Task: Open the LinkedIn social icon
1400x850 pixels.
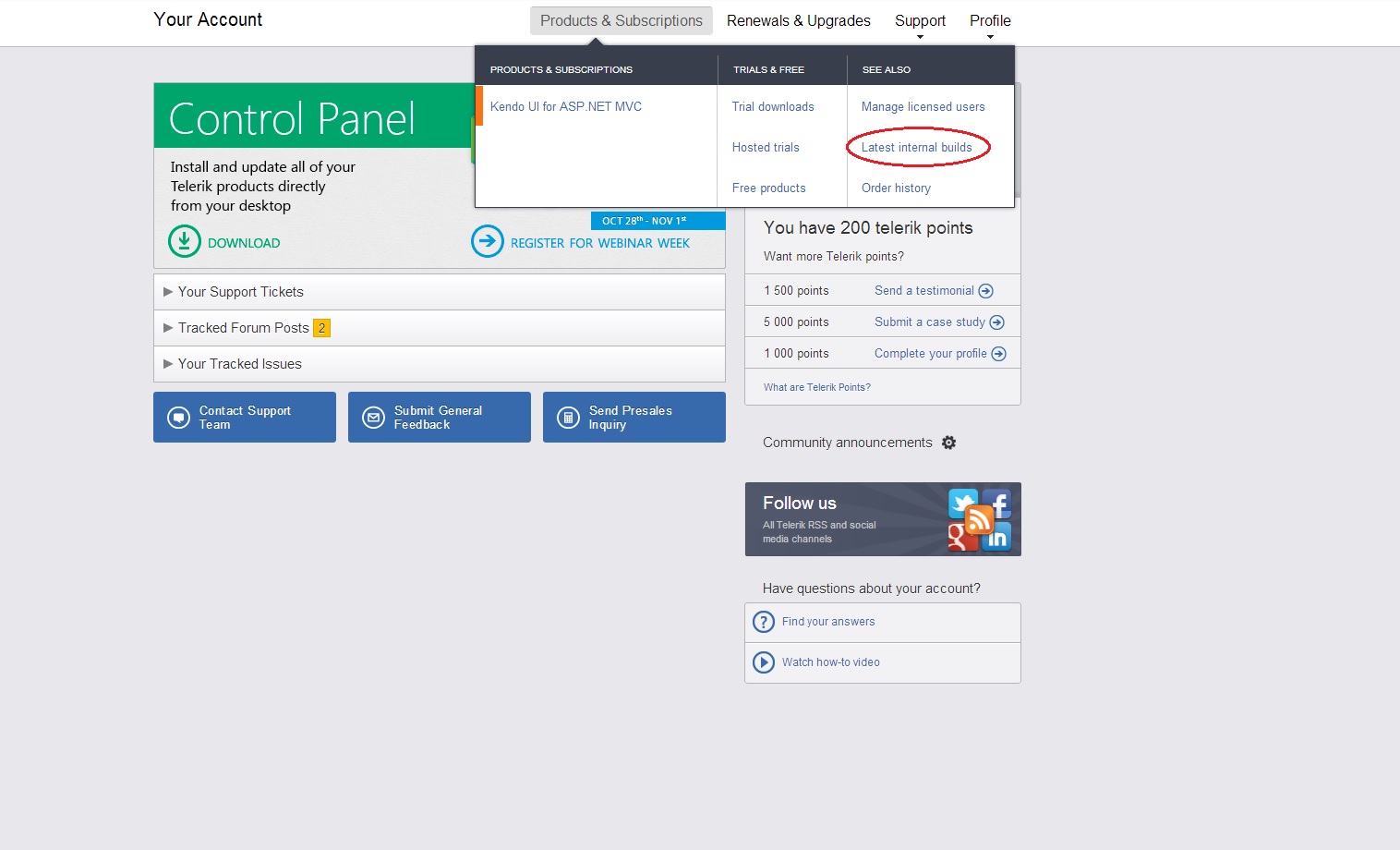Action: point(996,537)
